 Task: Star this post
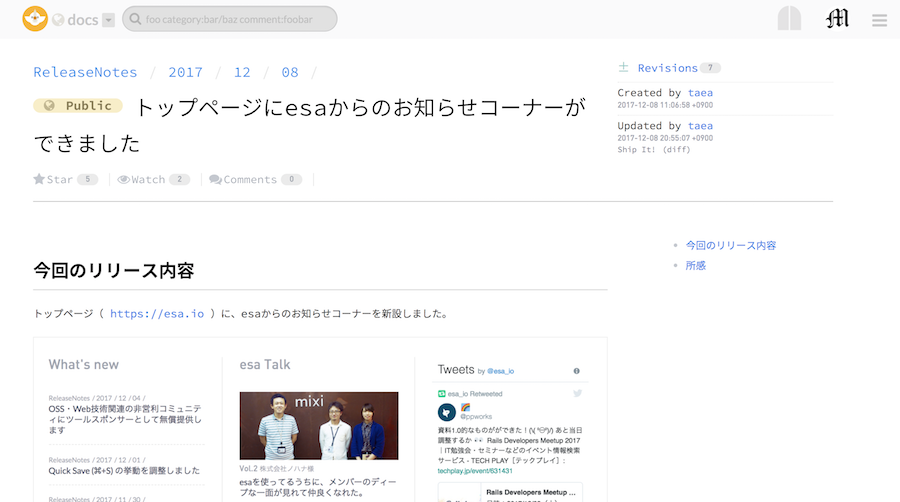pyautogui.click(x=53, y=180)
